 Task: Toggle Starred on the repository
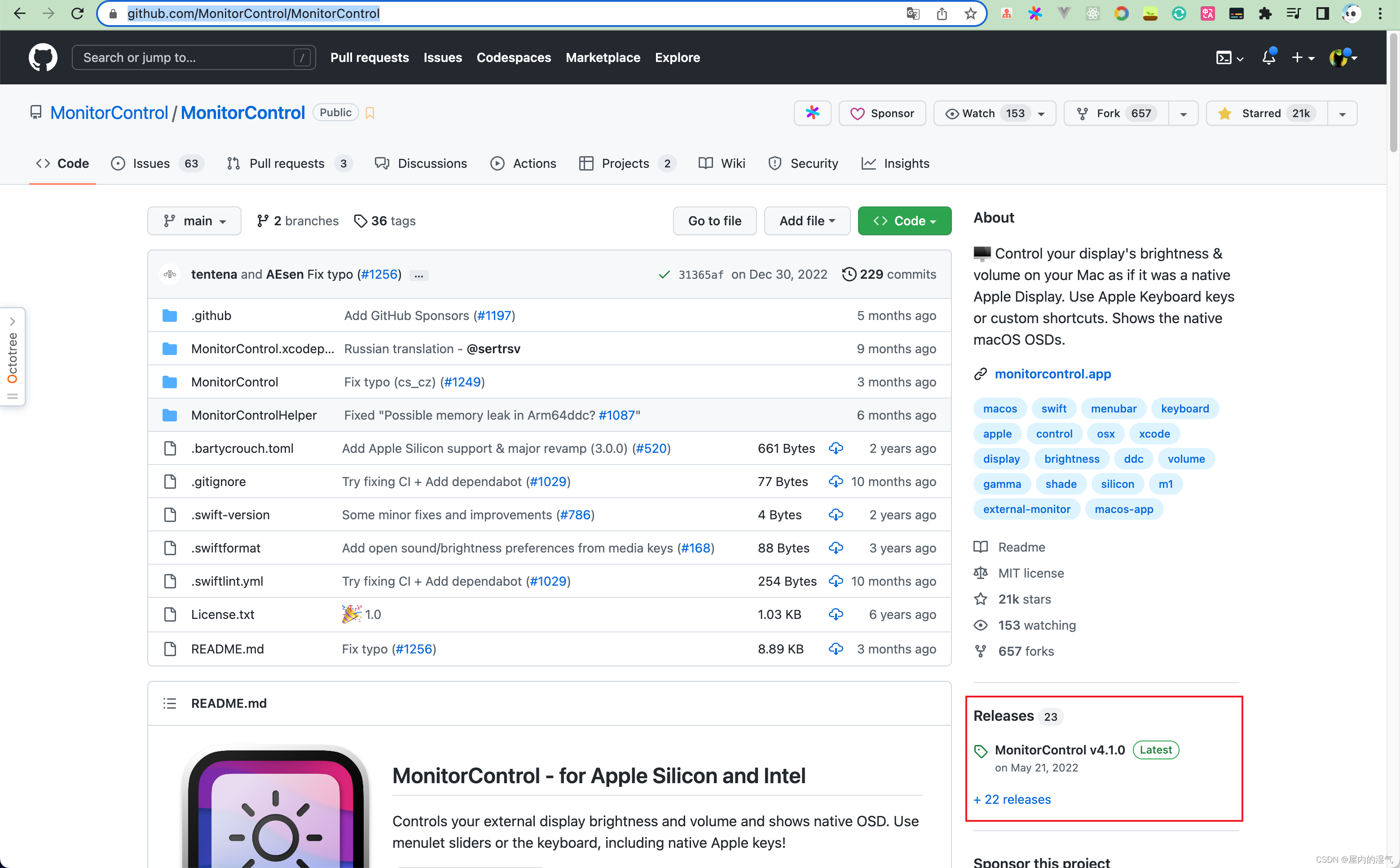(x=1267, y=113)
